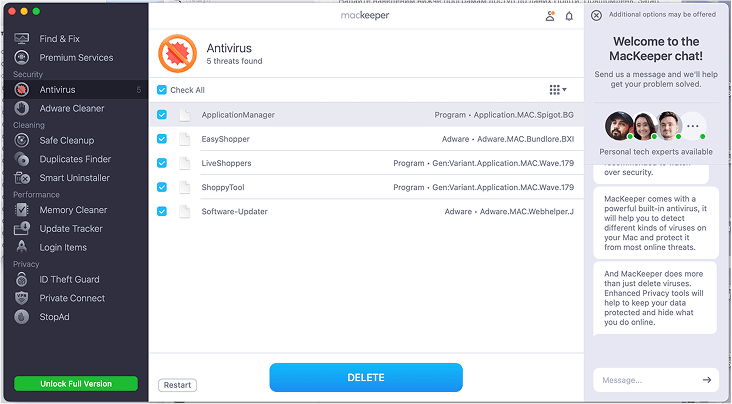732x404 pixels.
Task: Open Find & Fix monitor icon
Action: (21, 39)
